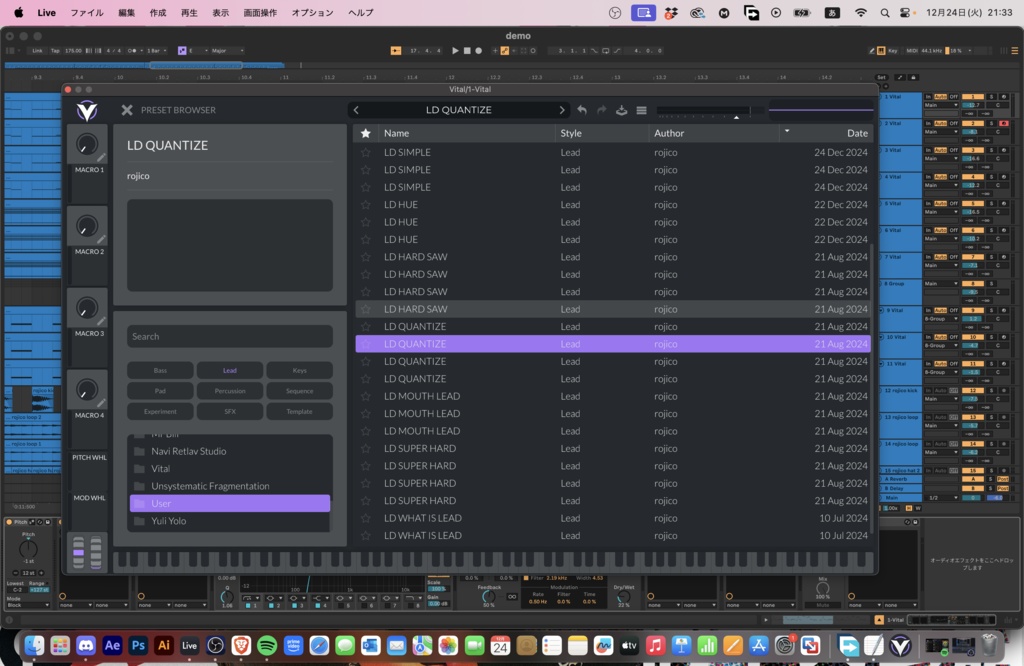
Task: Load the next preset with right arrow
Action: [x=562, y=110]
